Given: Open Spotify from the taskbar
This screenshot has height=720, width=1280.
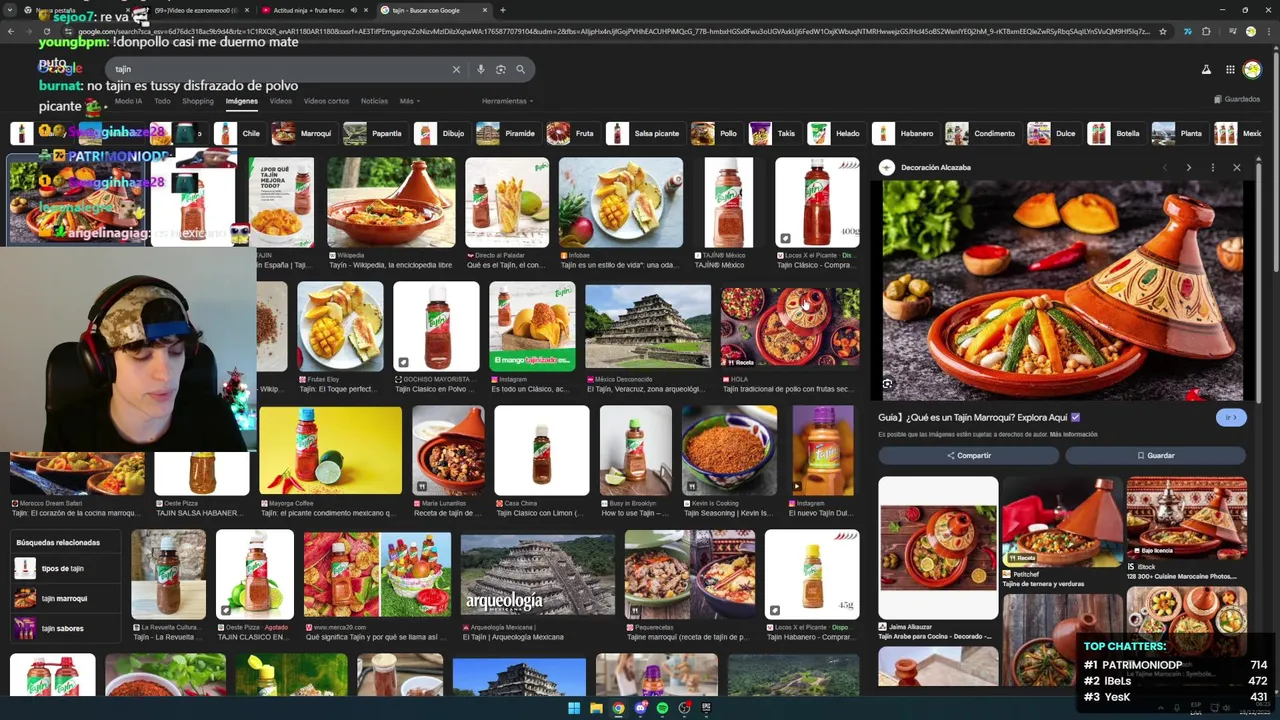Looking at the screenshot, I should [662, 708].
